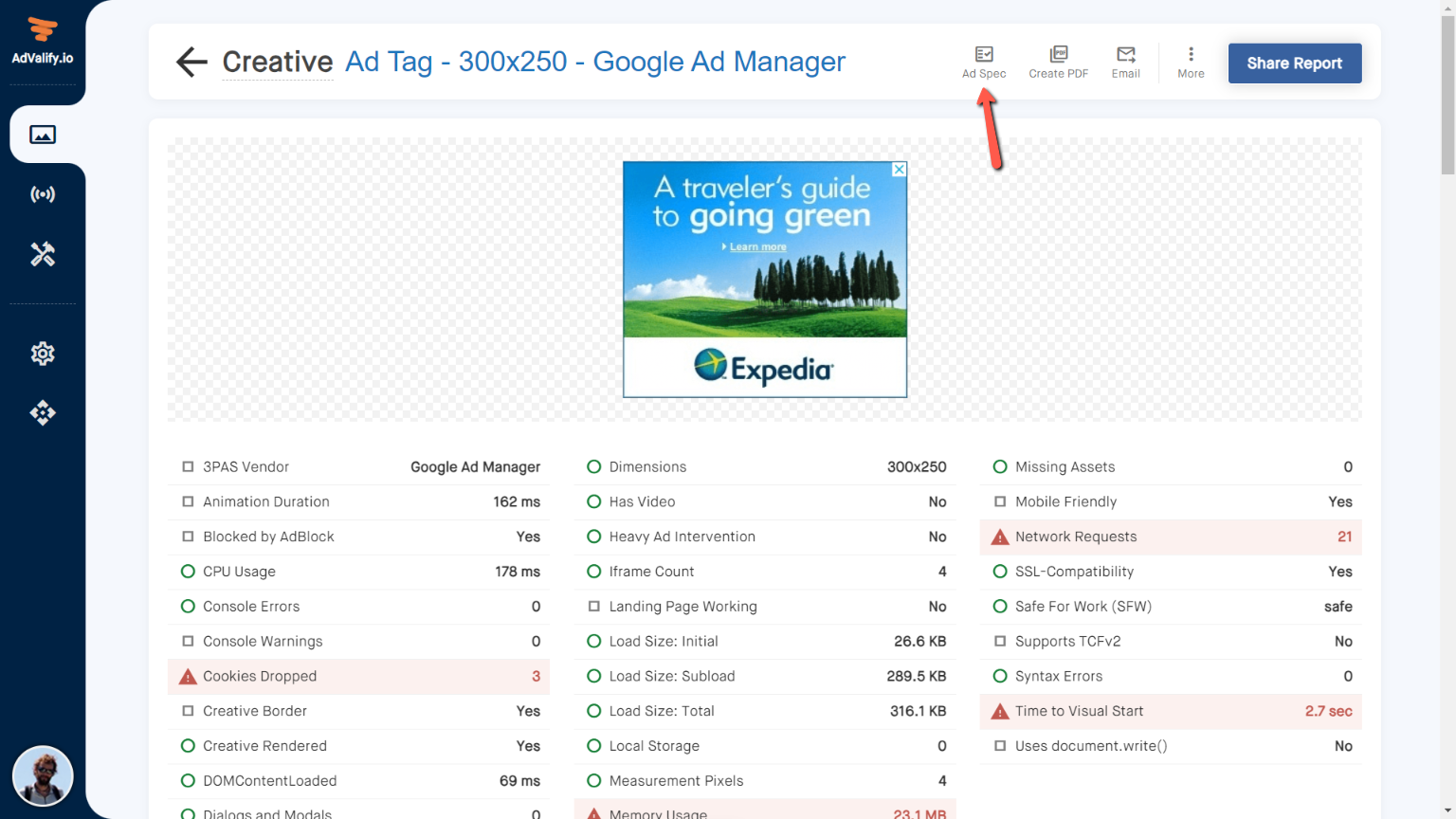Screen dimensions: 1456x819
Task: Click the Landing Page Working square marker
Action: coord(594,607)
